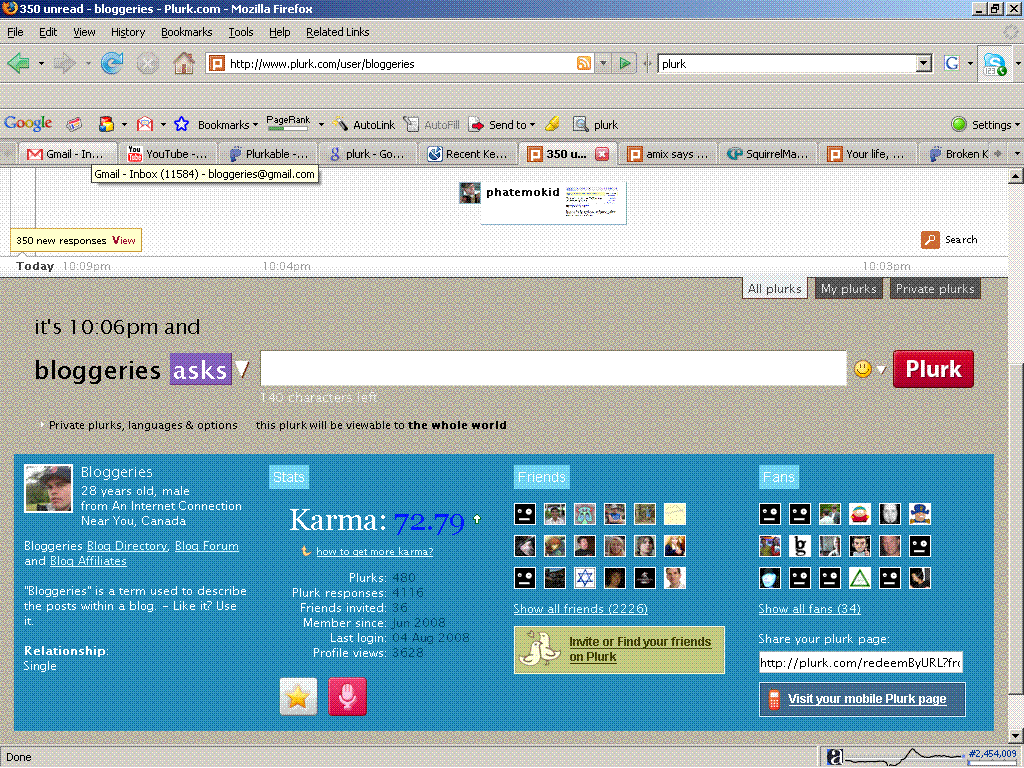The height and width of the screenshot is (768, 1024).
Task: Click the pink microphone button under Stats
Action: point(347,697)
